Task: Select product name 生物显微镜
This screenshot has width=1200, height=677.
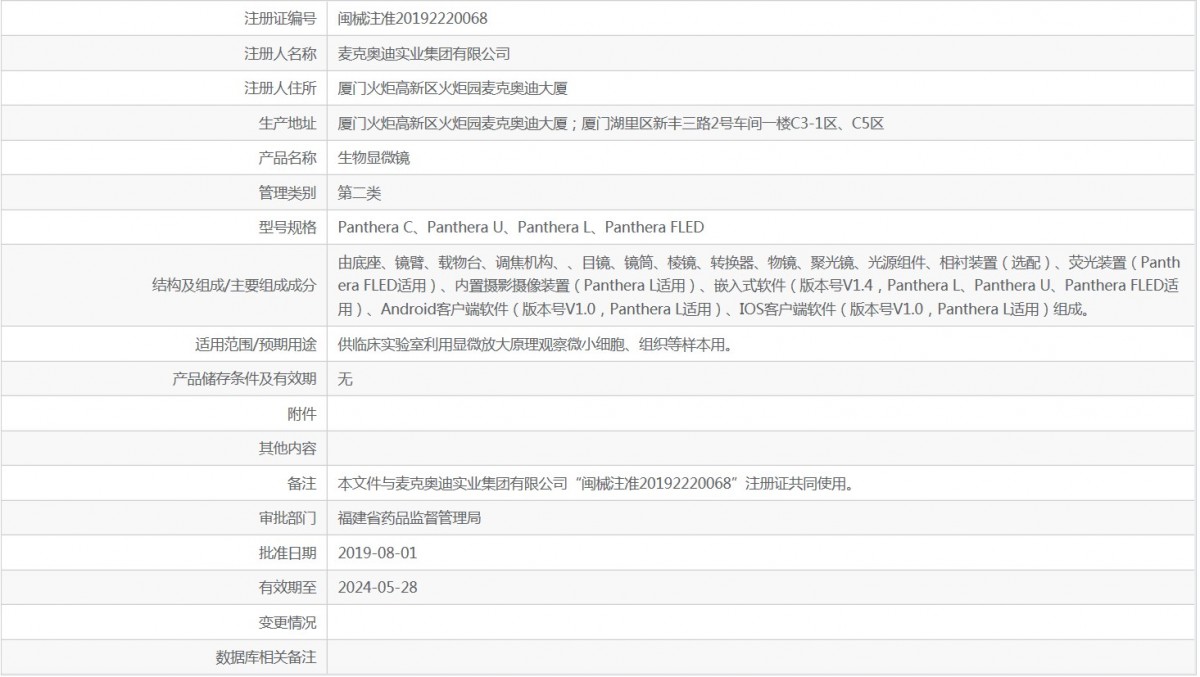Action: pos(374,158)
